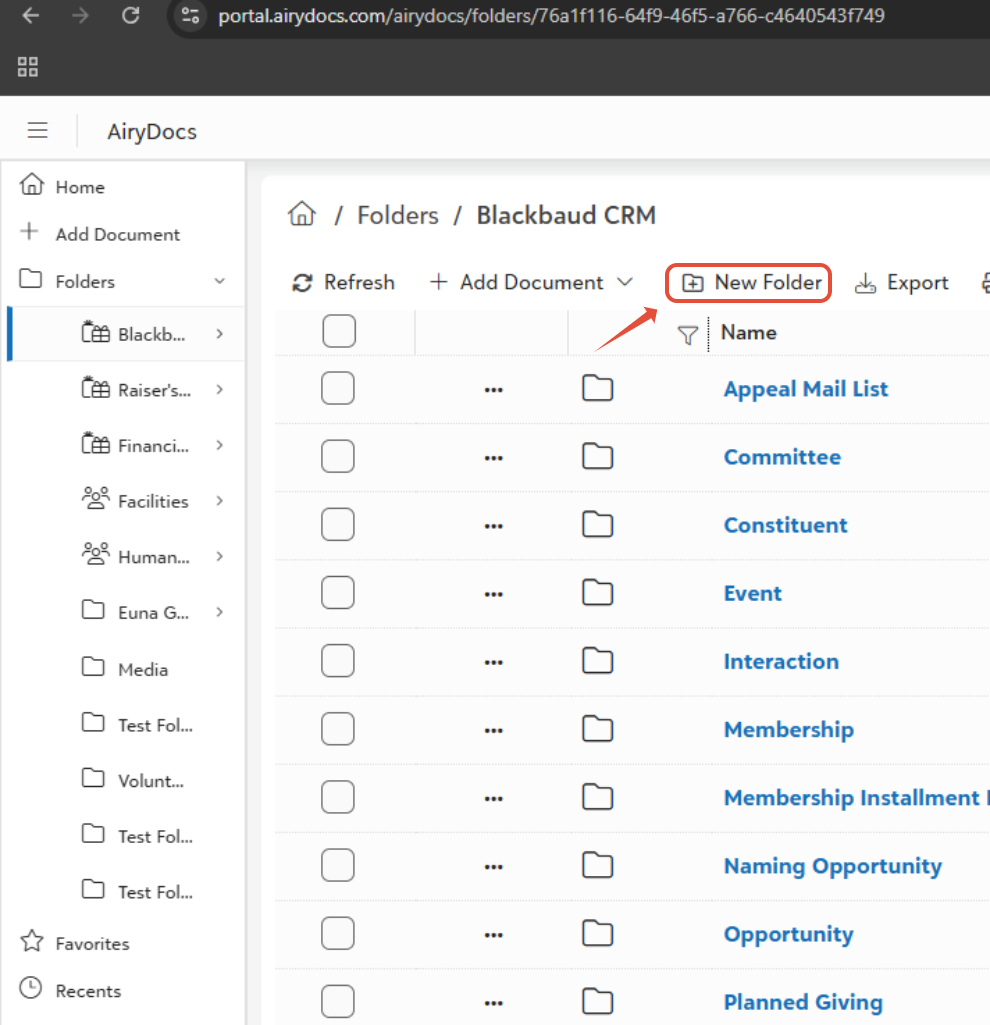
Task: Click the folder icon of Event row
Action: pos(597,592)
